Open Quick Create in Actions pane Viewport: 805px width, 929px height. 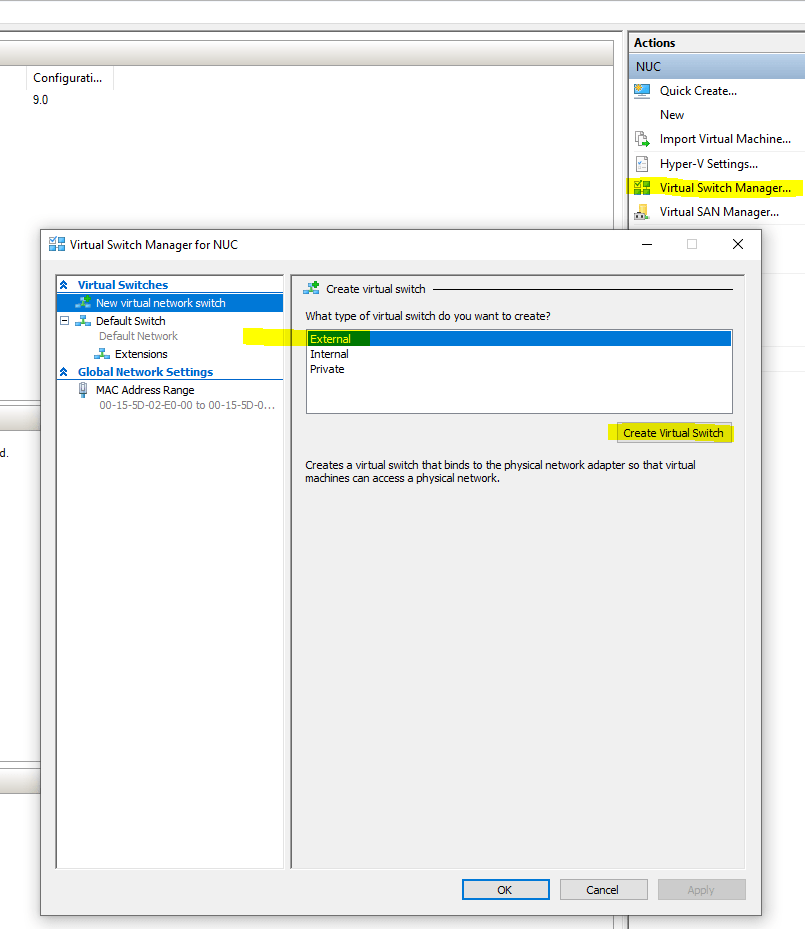click(x=698, y=91)
